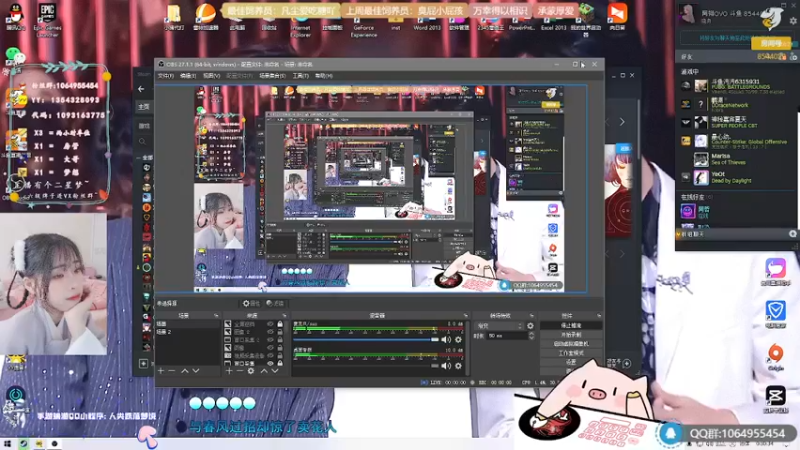This screenshot has width=800, height=450.
Task: Toggle lock on 图像 2 source
Action: 280,332
